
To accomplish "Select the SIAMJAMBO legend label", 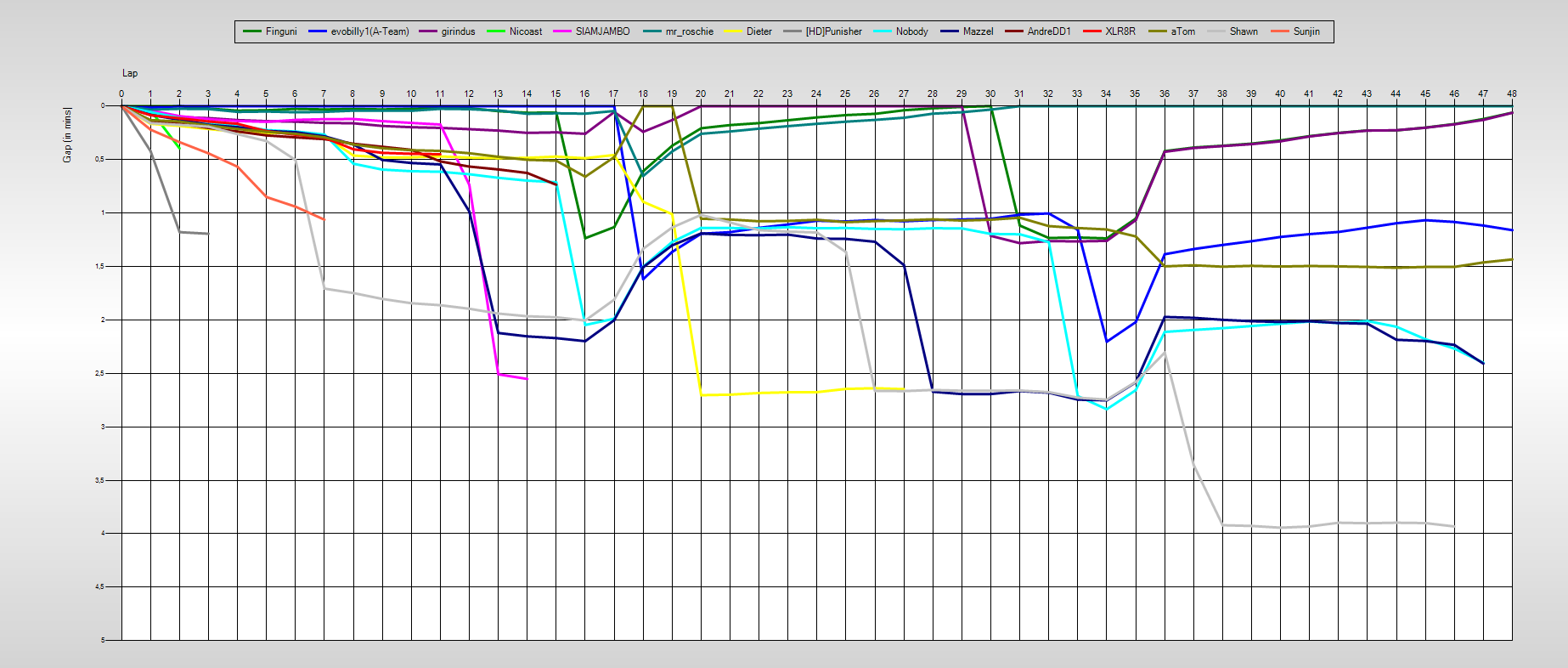I will [x=602, y=31].
